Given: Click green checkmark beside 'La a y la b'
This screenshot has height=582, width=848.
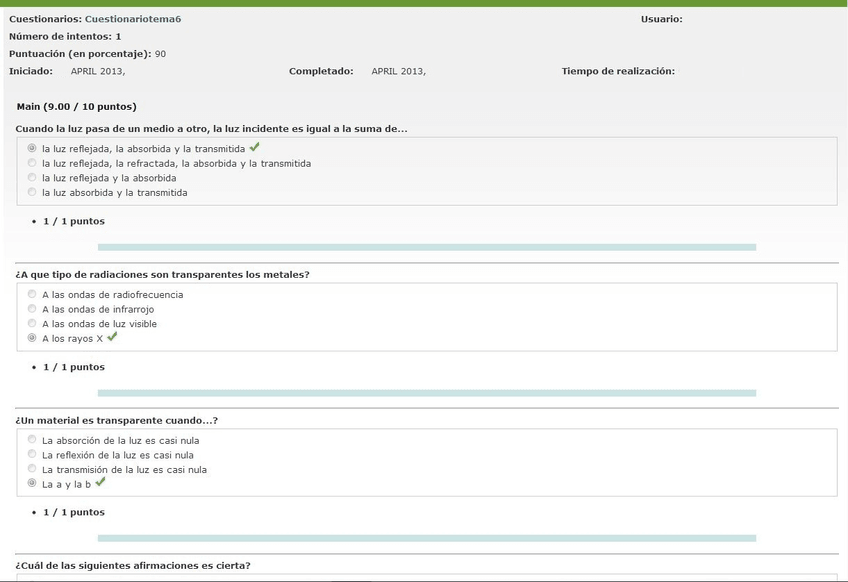Looking at the screenshot, I should point(100,482).
